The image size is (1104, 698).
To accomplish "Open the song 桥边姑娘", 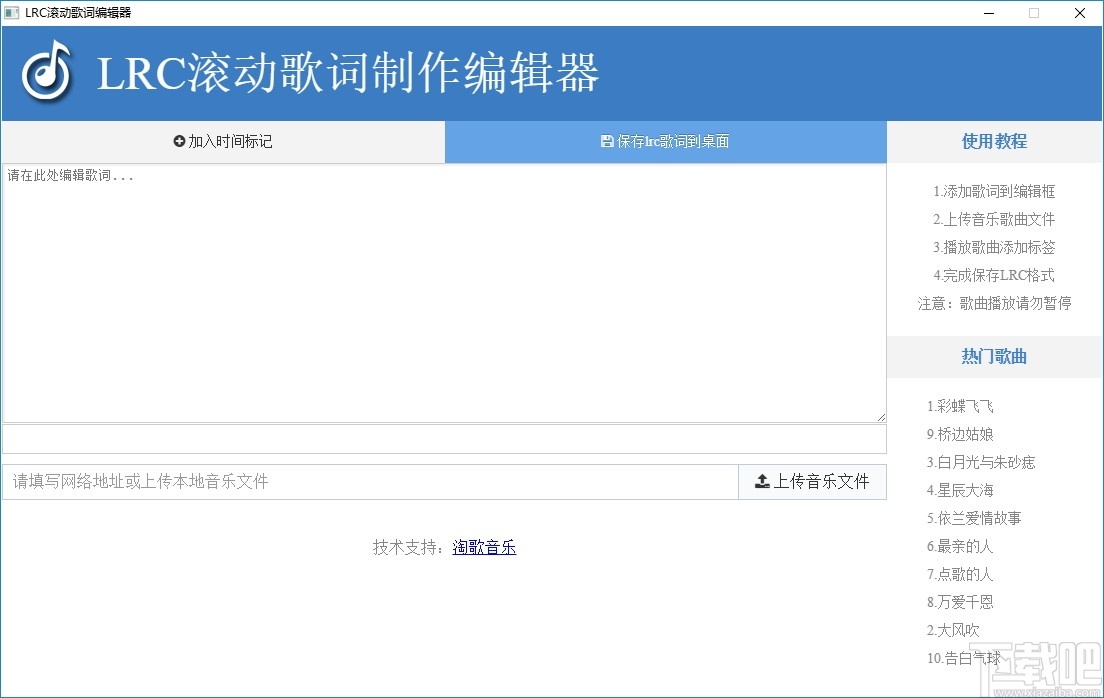I will pos(961,434).
